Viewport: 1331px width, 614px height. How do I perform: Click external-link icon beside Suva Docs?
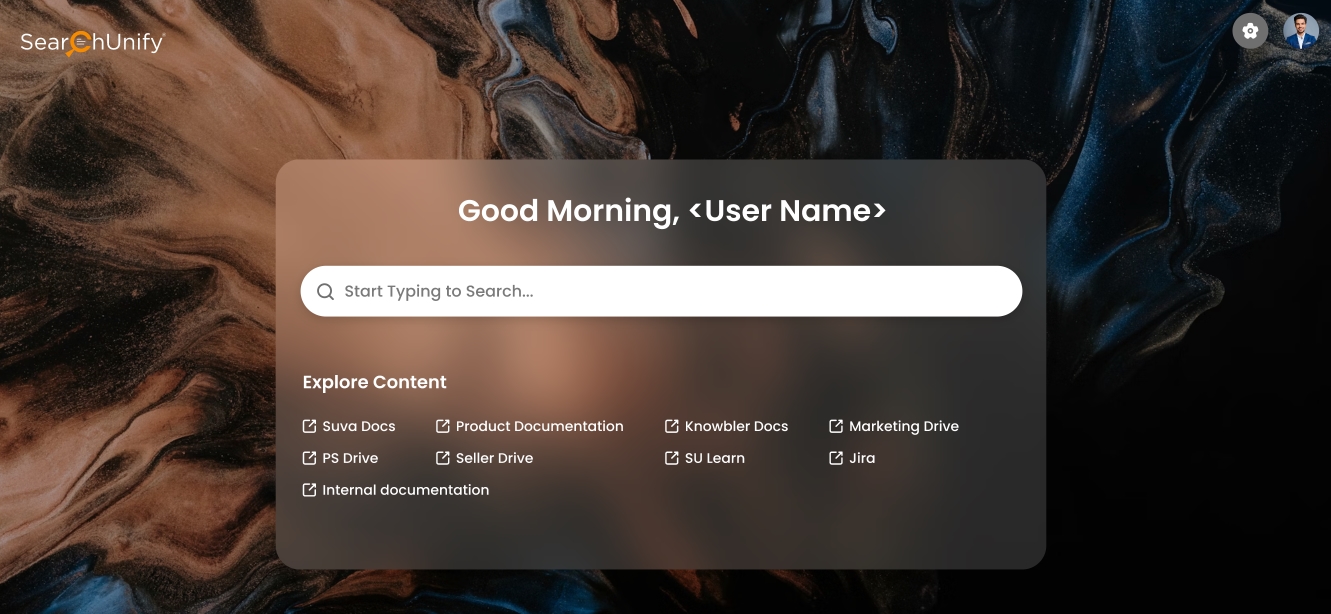(x=310, y=427)
